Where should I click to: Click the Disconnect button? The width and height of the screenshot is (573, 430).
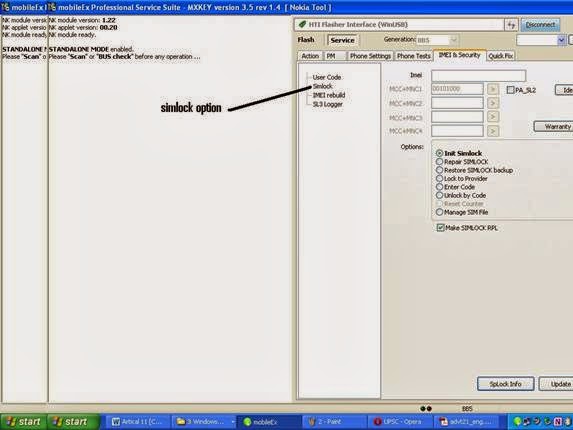[x=540, y=25]
